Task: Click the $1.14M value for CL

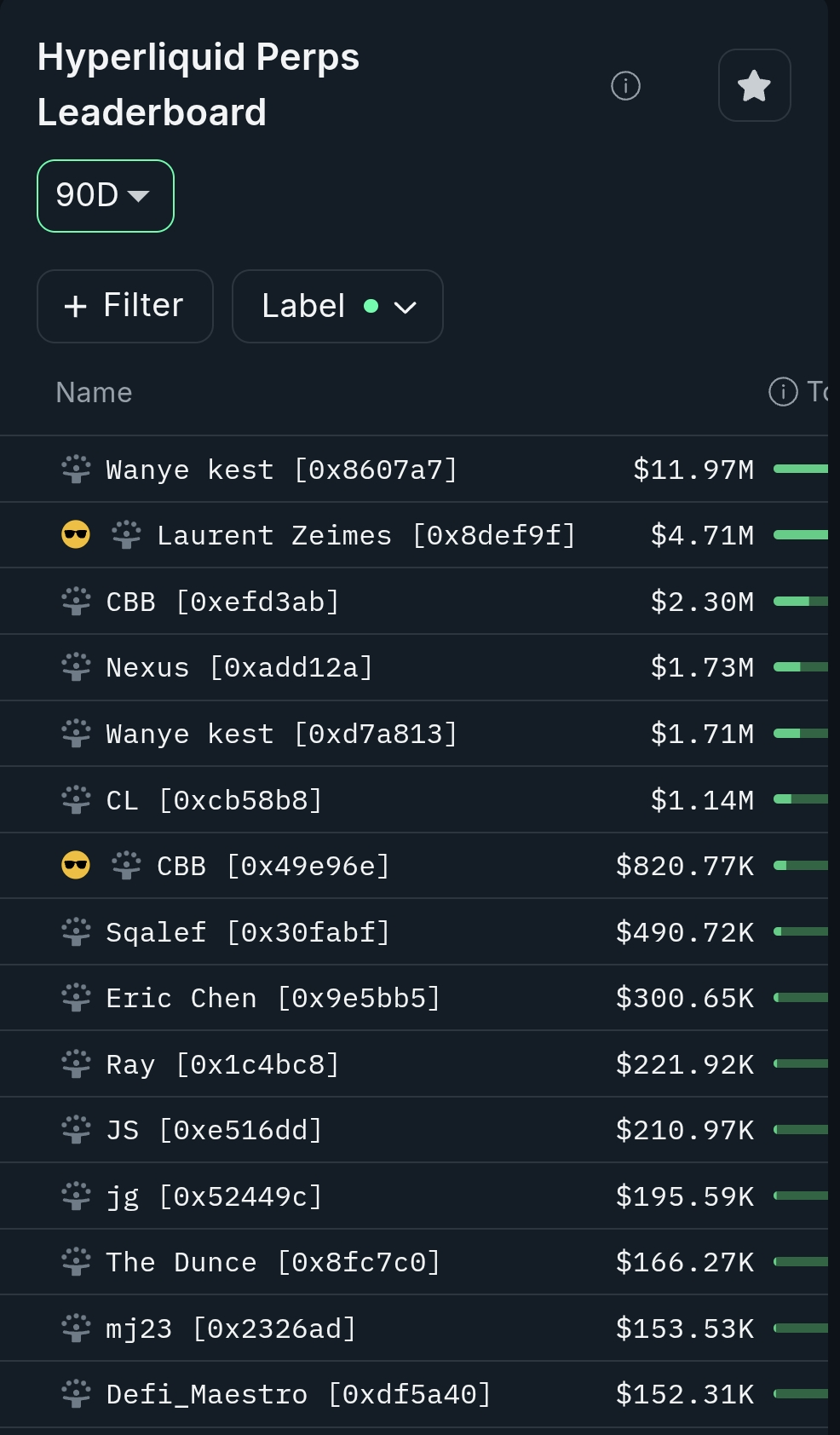Action: point(702,800)
